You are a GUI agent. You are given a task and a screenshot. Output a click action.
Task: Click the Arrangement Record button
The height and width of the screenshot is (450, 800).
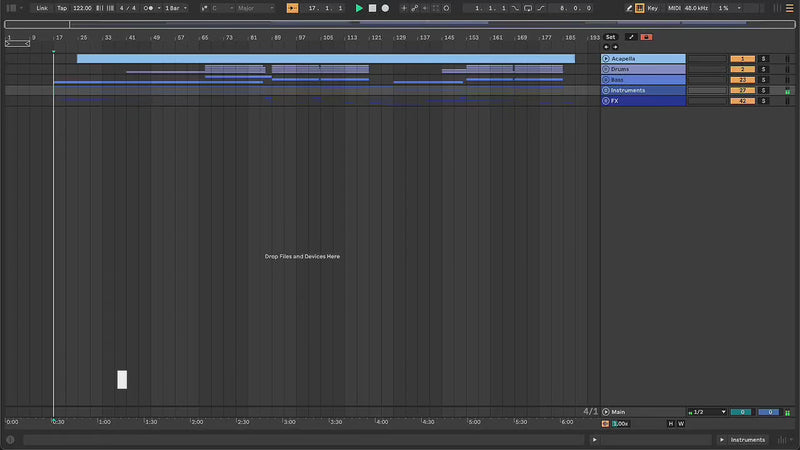tap(385, 8)
